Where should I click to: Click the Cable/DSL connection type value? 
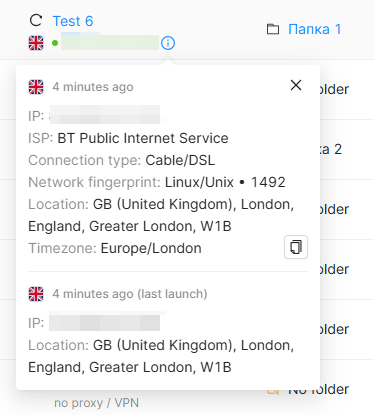click(180, 160)
